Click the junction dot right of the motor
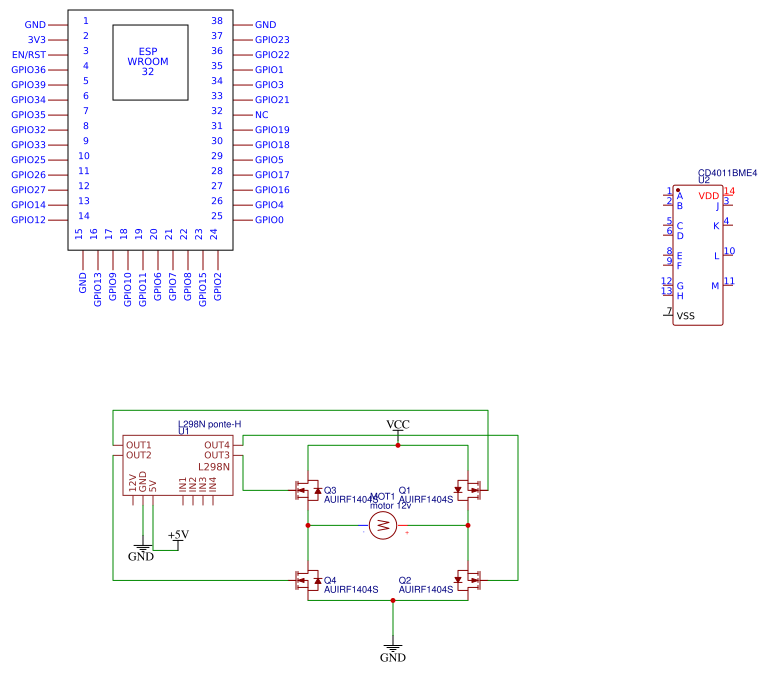The image size is (767, 674). 468,525
